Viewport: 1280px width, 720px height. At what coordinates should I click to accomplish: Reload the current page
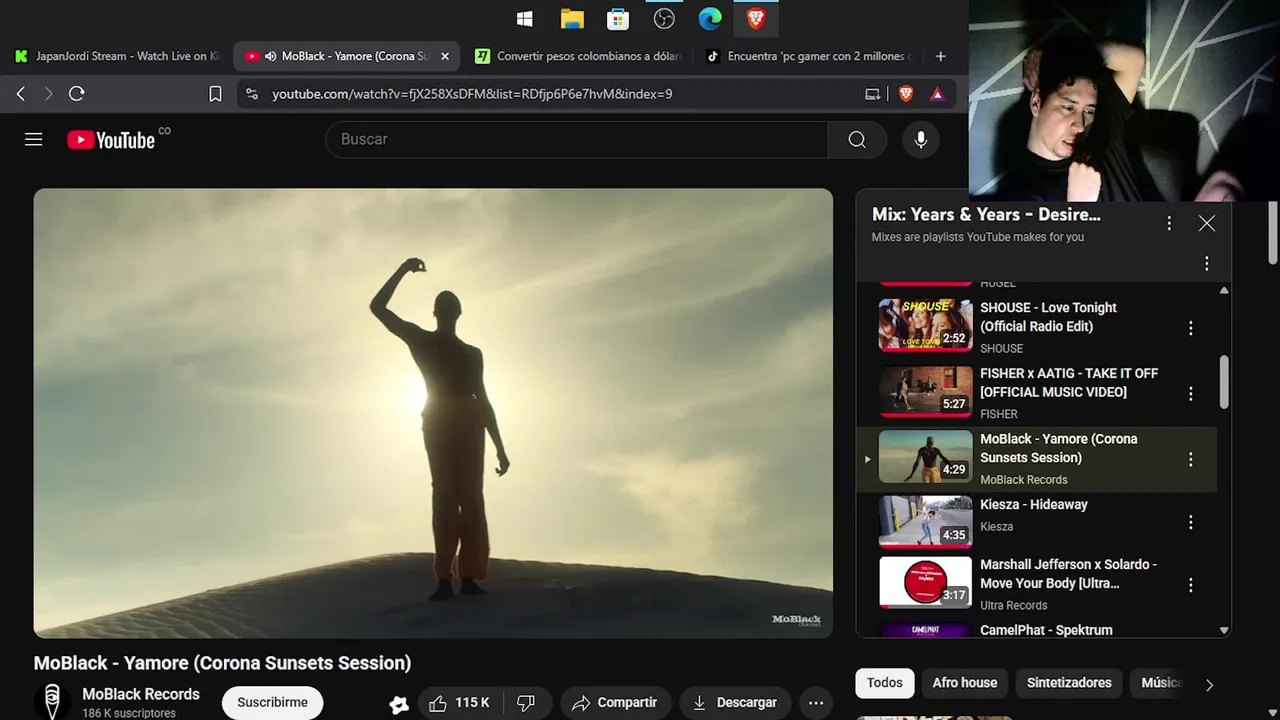[77, 94]
